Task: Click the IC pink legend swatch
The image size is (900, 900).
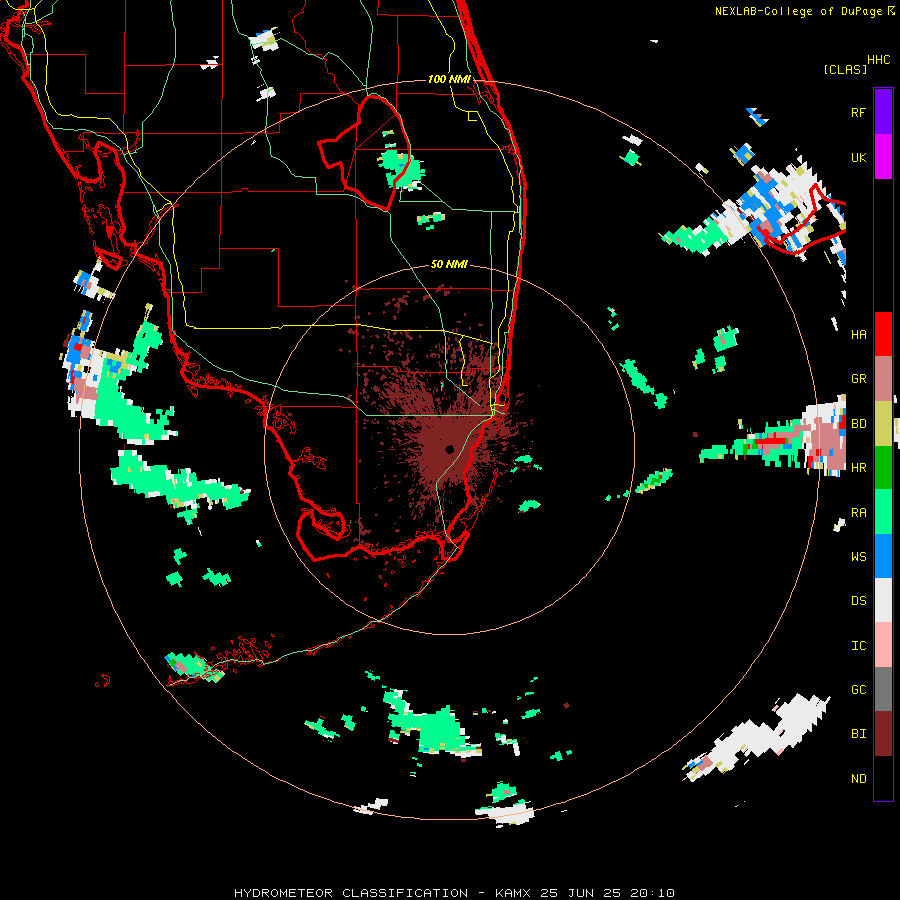Action: (x=883, y=645)
